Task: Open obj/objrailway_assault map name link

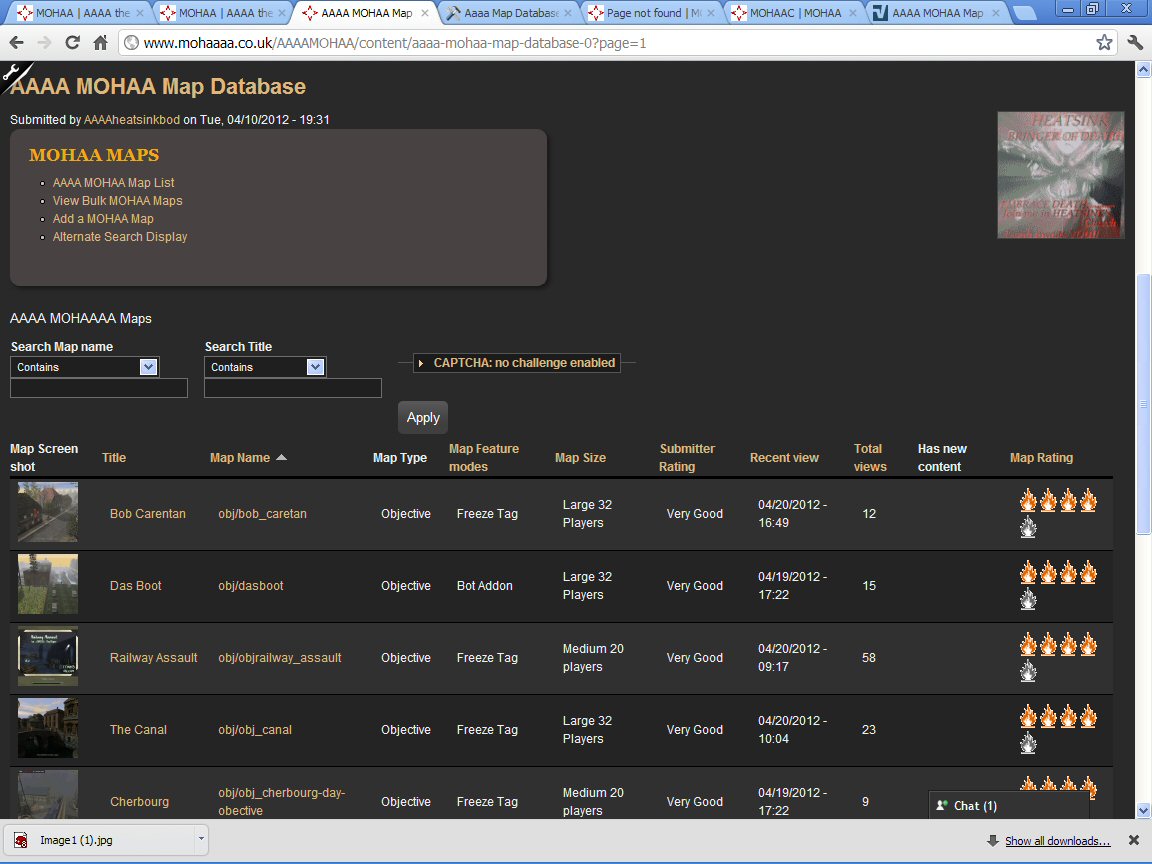Action: tap(280, 658)
